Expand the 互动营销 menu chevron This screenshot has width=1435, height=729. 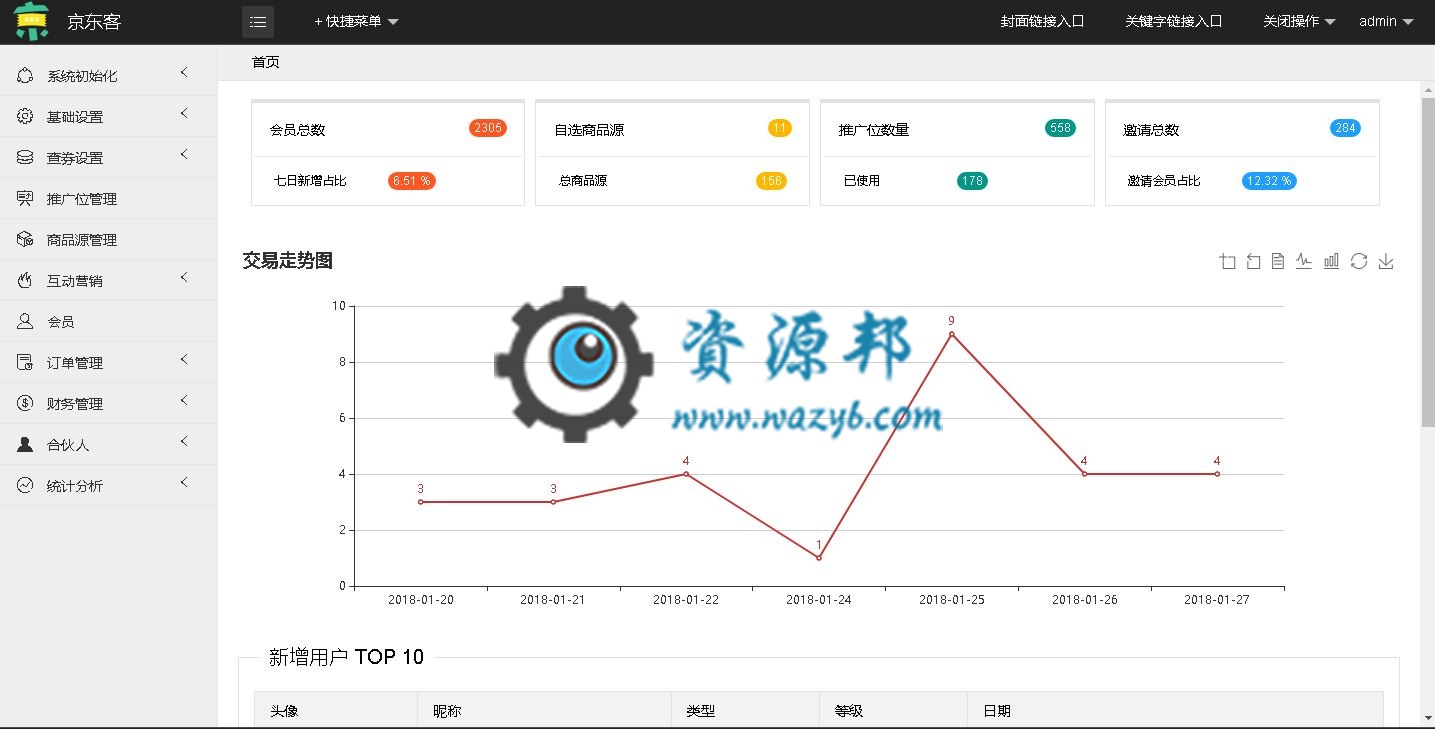pos(184,278)
